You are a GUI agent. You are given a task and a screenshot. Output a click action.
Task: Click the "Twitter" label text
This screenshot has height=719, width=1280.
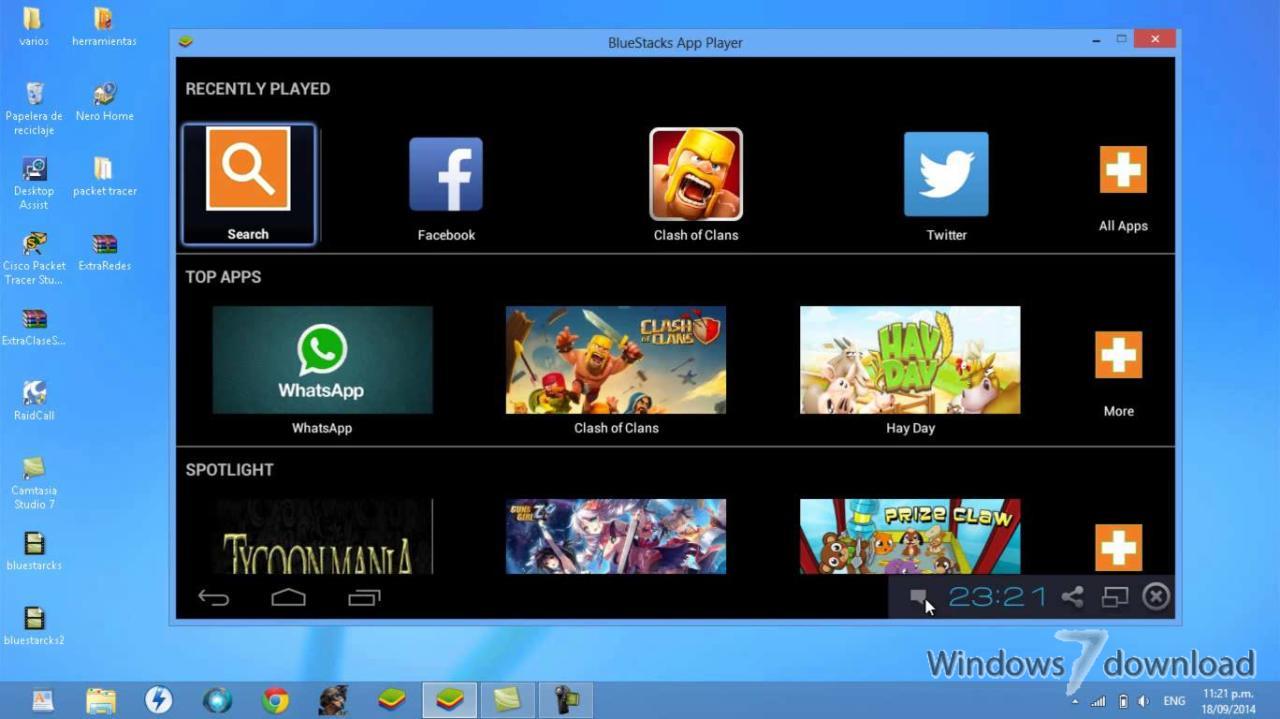[946, 235]
